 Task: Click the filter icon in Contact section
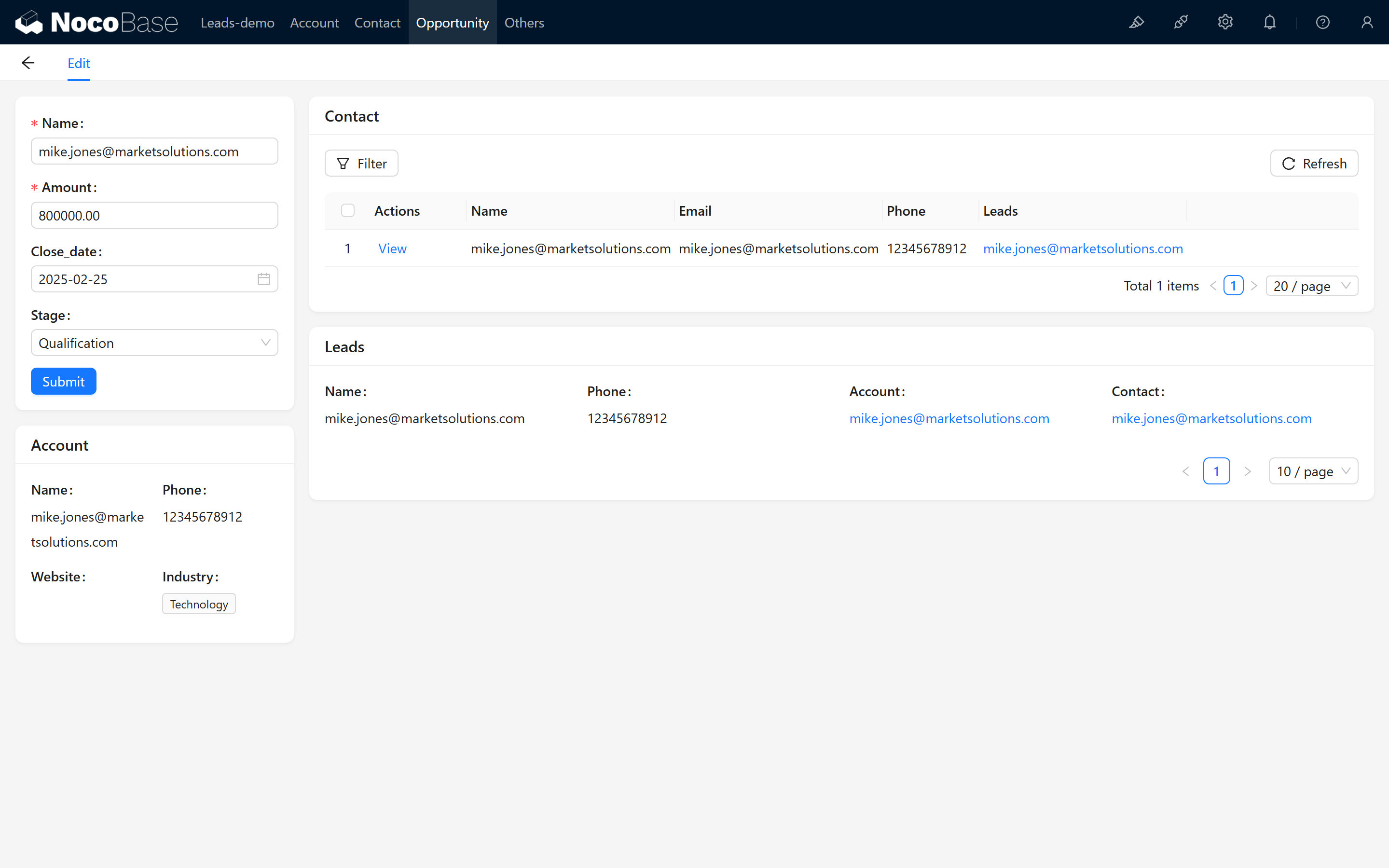[x=343, y=163]
